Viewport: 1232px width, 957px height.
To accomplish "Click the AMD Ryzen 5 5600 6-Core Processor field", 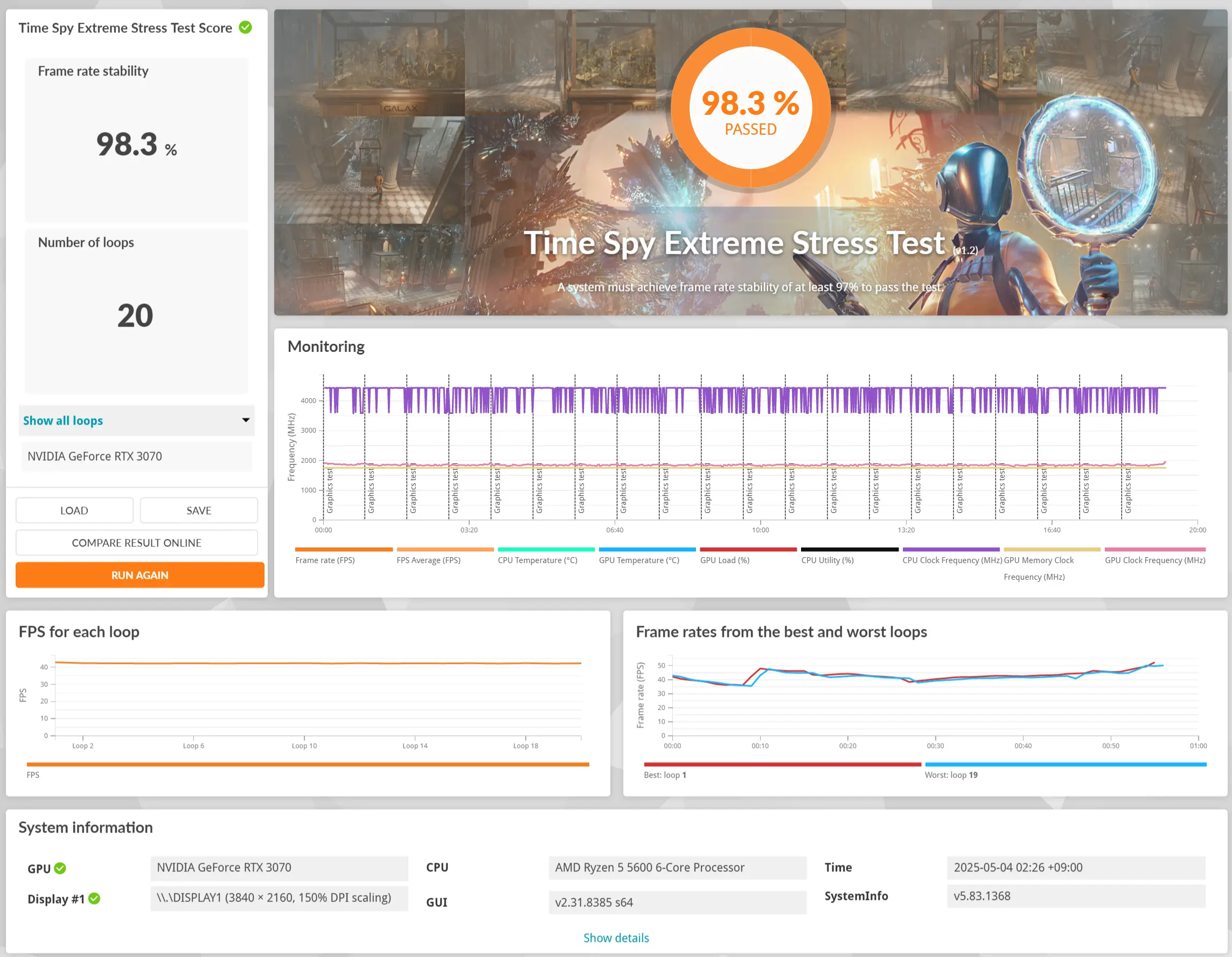I will pyautogui.click(x=678, y=868).
